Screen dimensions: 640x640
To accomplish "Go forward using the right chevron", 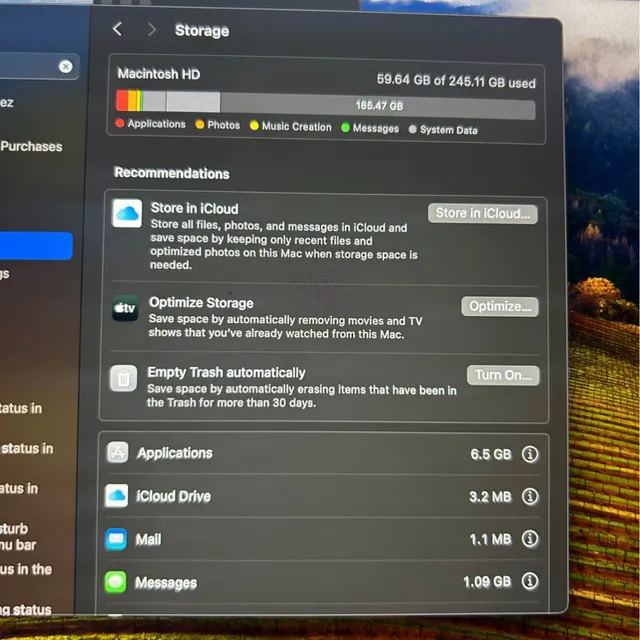I will (152, 29).
